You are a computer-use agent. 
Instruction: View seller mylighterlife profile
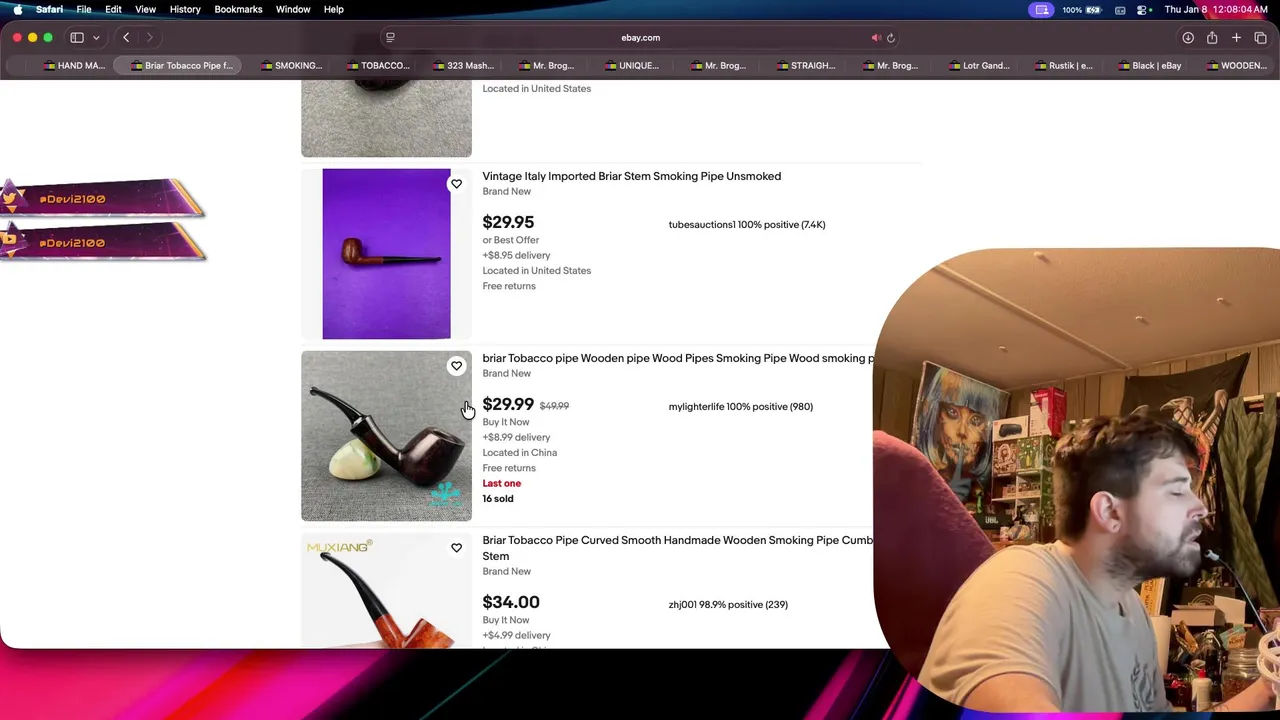[740, 407]
